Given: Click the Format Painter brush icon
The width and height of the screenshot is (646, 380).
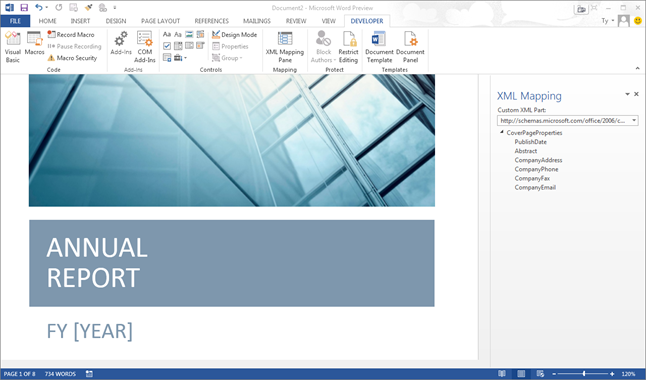Looking at the screenshot, I should [88, 7].
